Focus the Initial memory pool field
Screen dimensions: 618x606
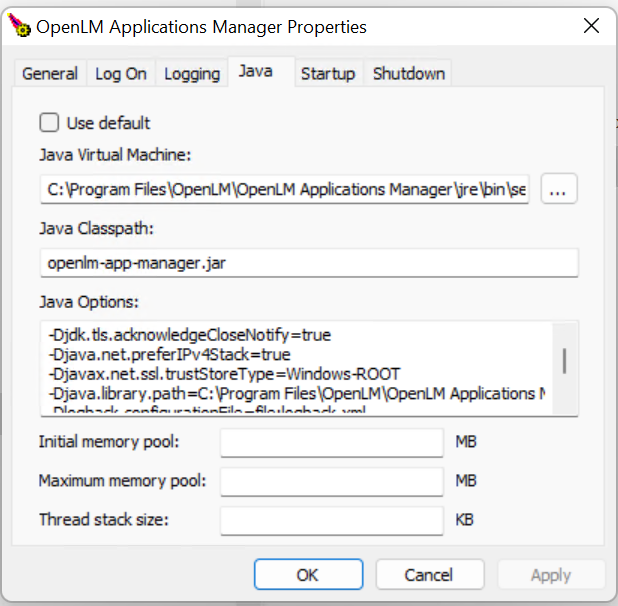click(331, 441)
